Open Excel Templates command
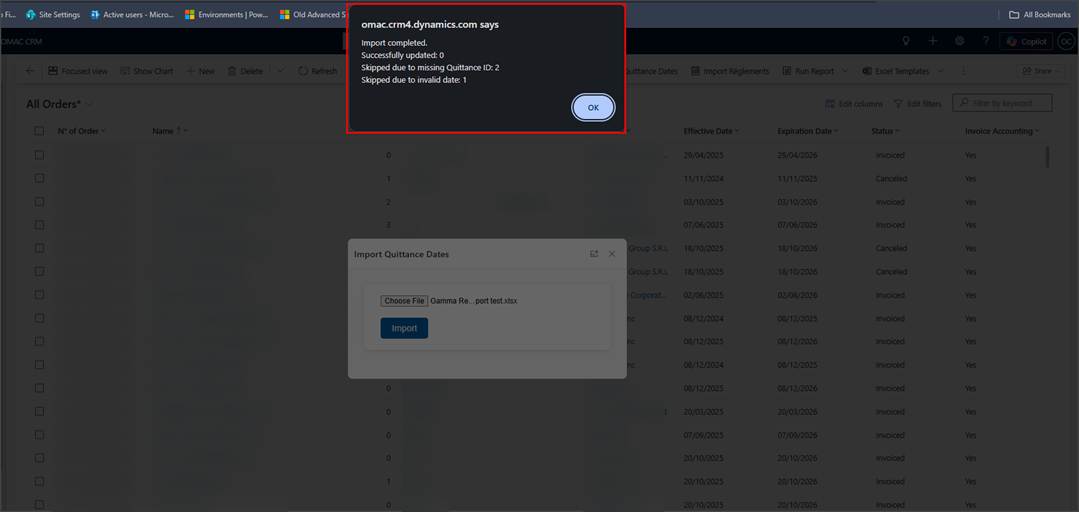 coord(895,71)
